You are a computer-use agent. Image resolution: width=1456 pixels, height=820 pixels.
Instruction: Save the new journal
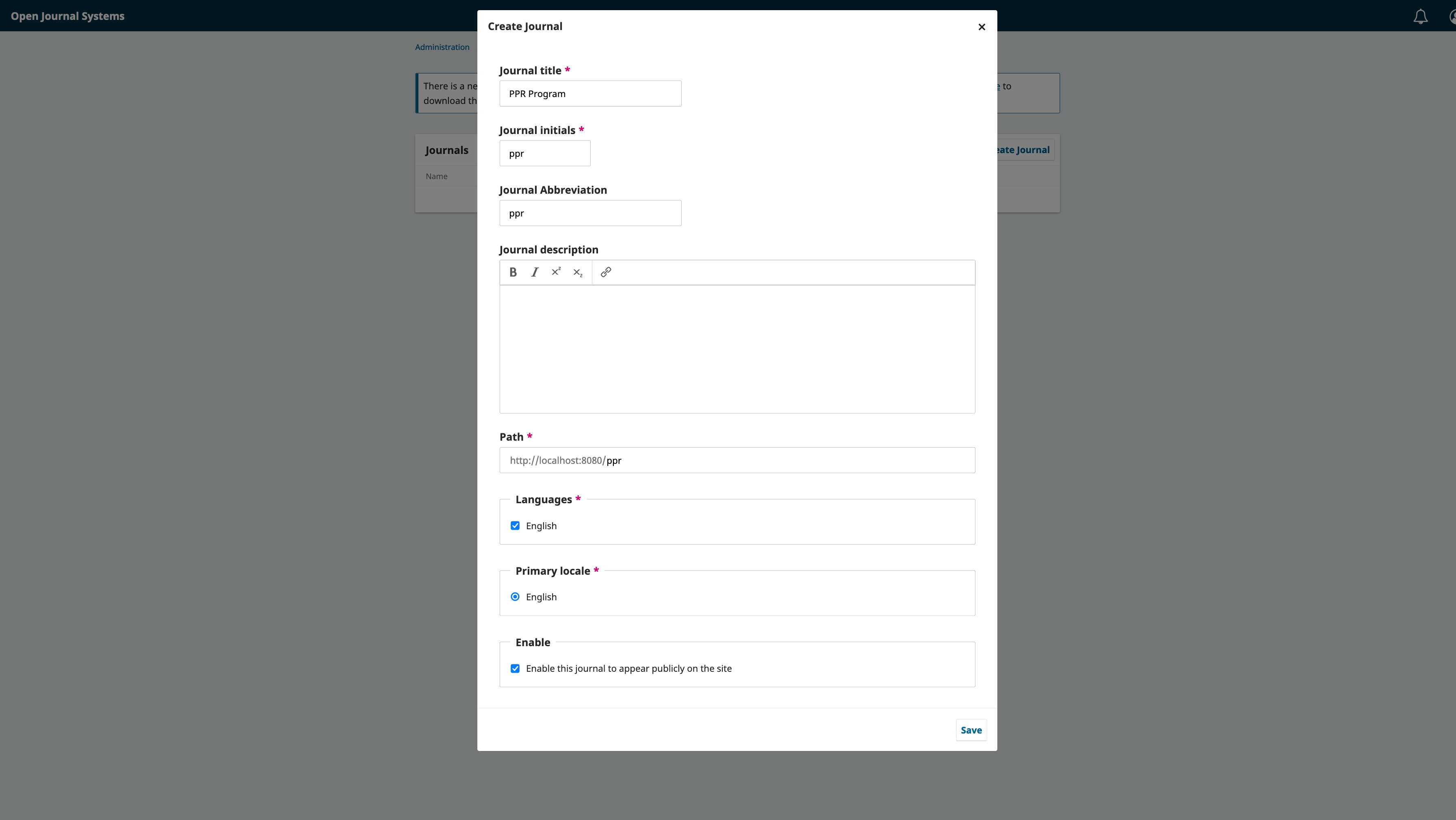click(x=971, y=730)
